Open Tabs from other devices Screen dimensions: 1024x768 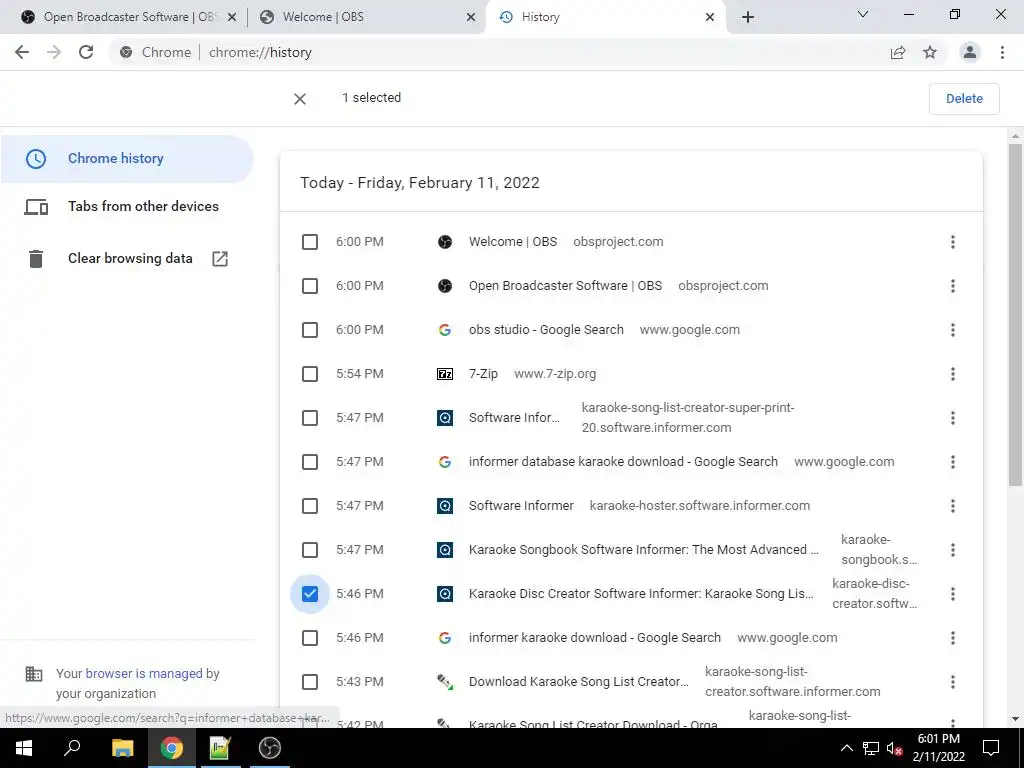coord(127,207)
